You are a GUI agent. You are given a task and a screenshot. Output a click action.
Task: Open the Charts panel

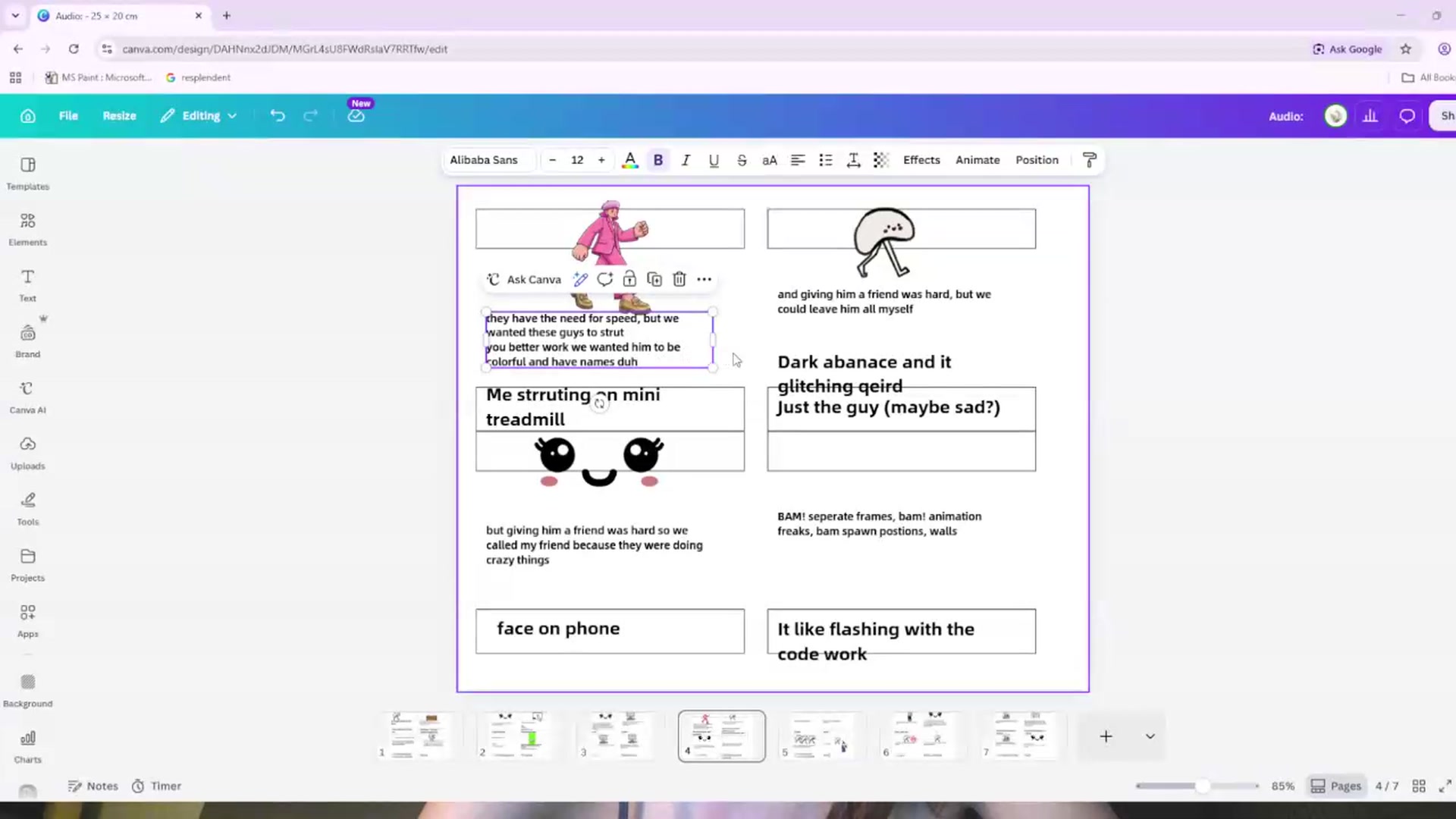pos(28,747)
